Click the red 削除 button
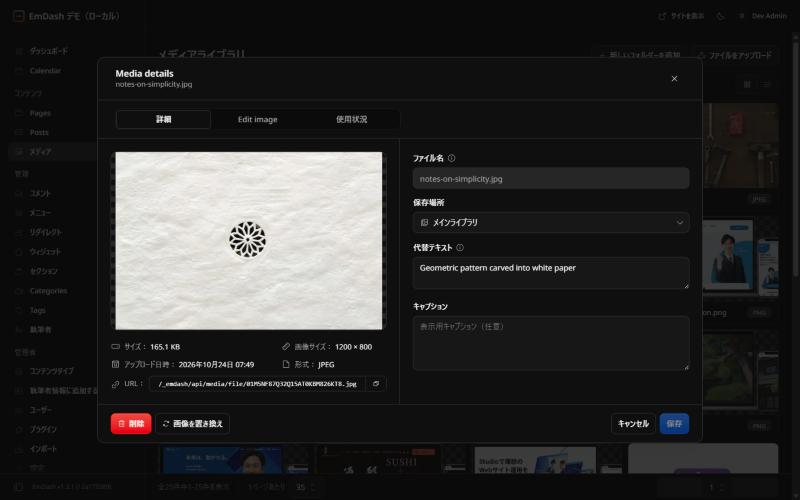Viewport: 800px width, 500px height. click(131, 423)
